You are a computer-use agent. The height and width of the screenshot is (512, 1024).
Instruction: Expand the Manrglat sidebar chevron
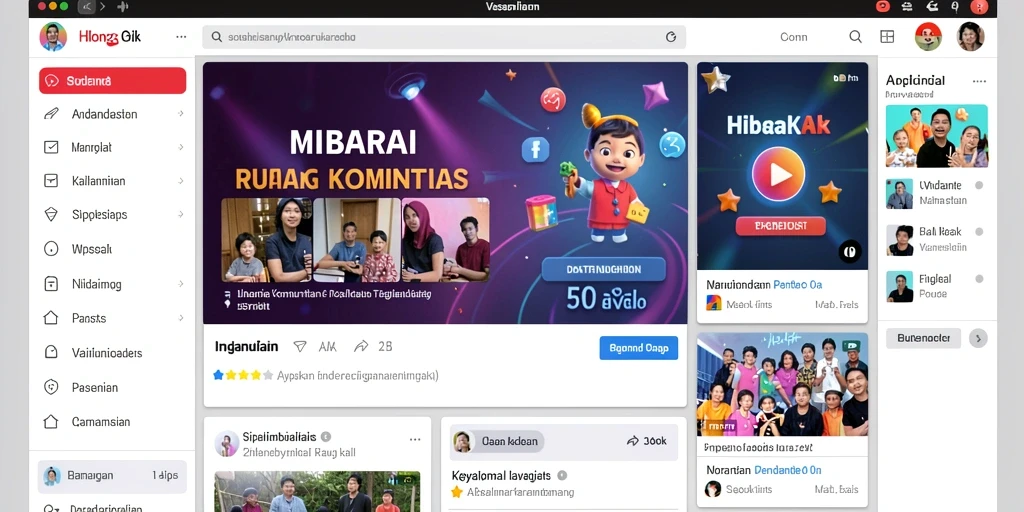[x=180, y=148]
